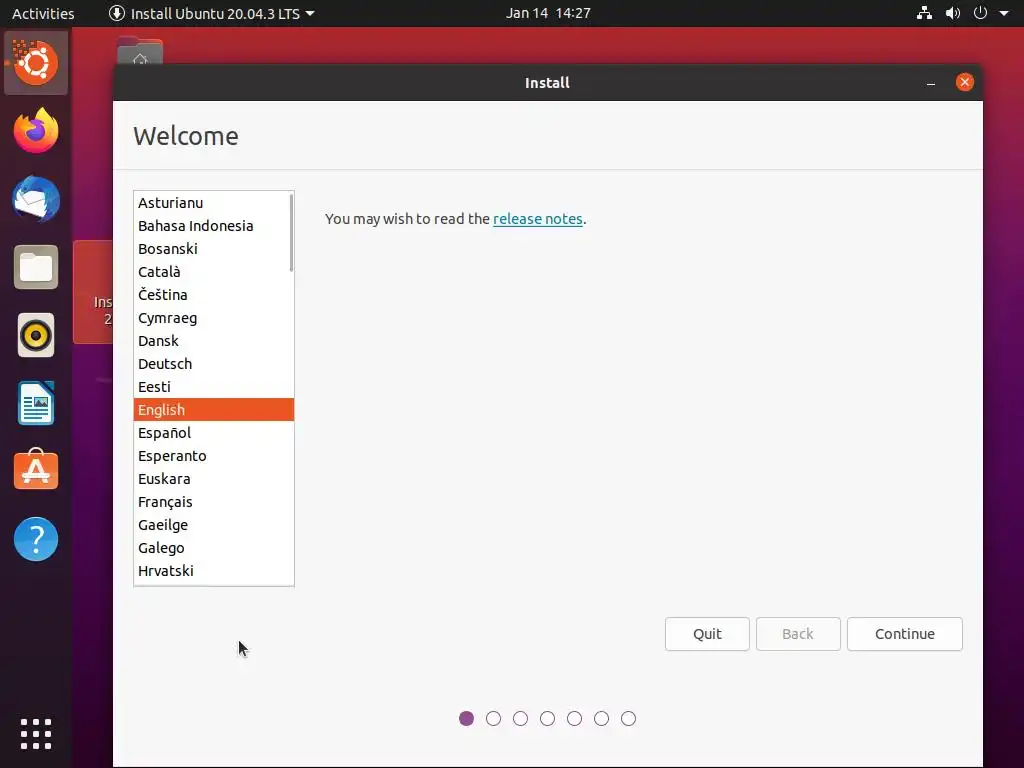
Task: Open Ubuntu Software store
Action: point(36,470)
